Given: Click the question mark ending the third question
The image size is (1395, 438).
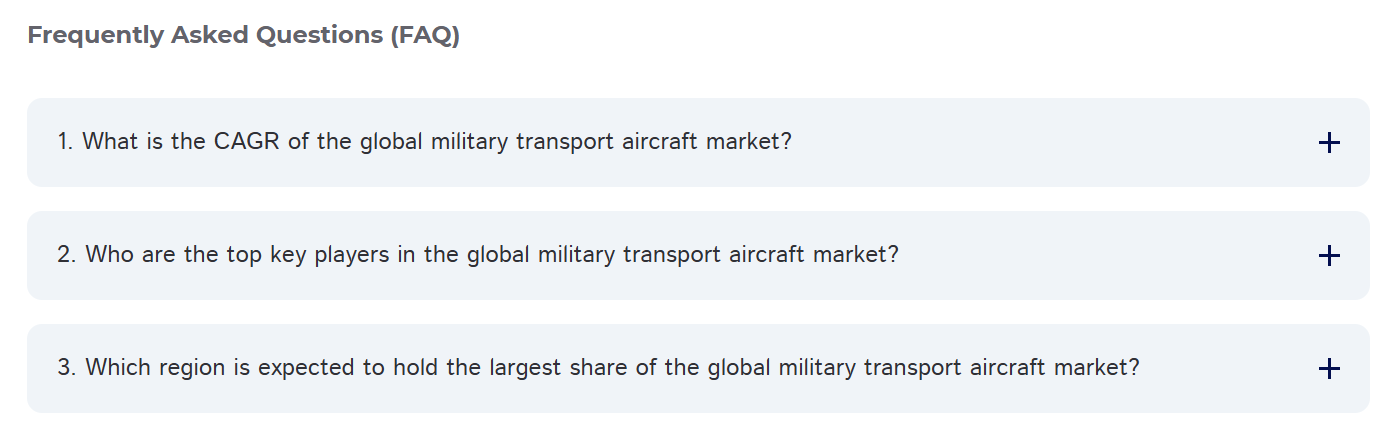Looking at the screenshot, I should tap(1134, 368).
